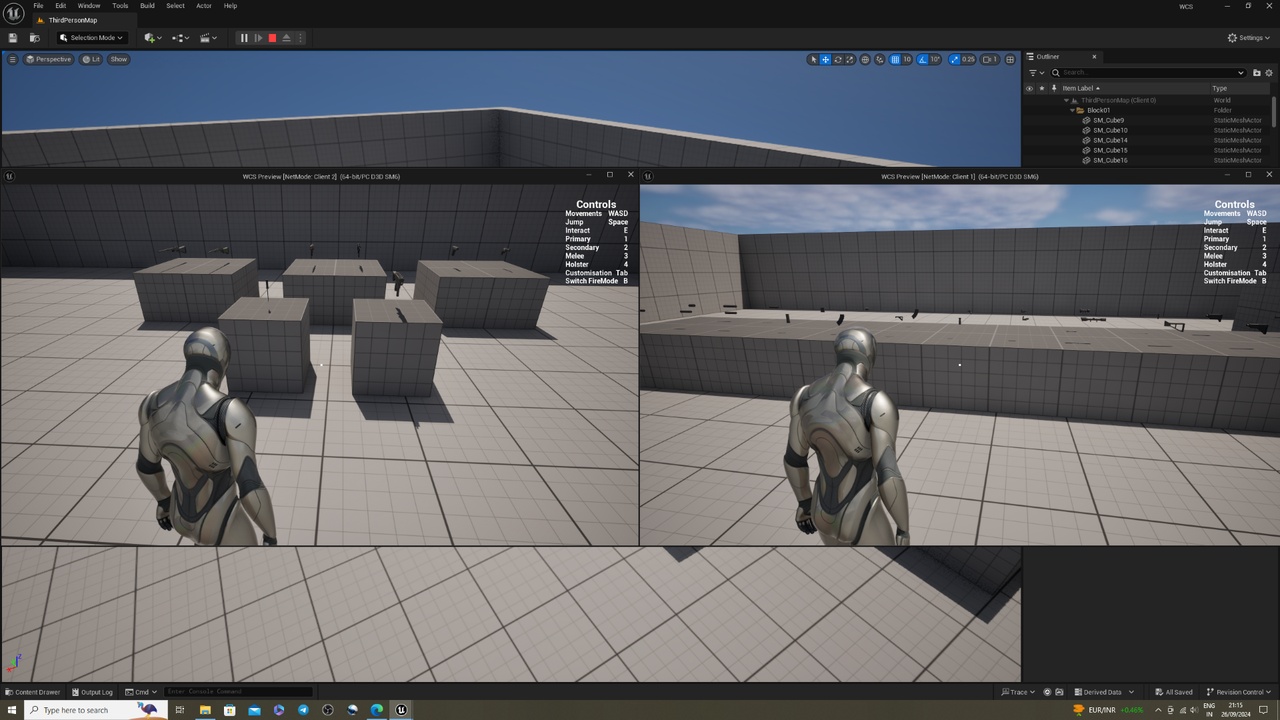
Task: Focus the Outliner search field
Action: [x=1148, y=72]
